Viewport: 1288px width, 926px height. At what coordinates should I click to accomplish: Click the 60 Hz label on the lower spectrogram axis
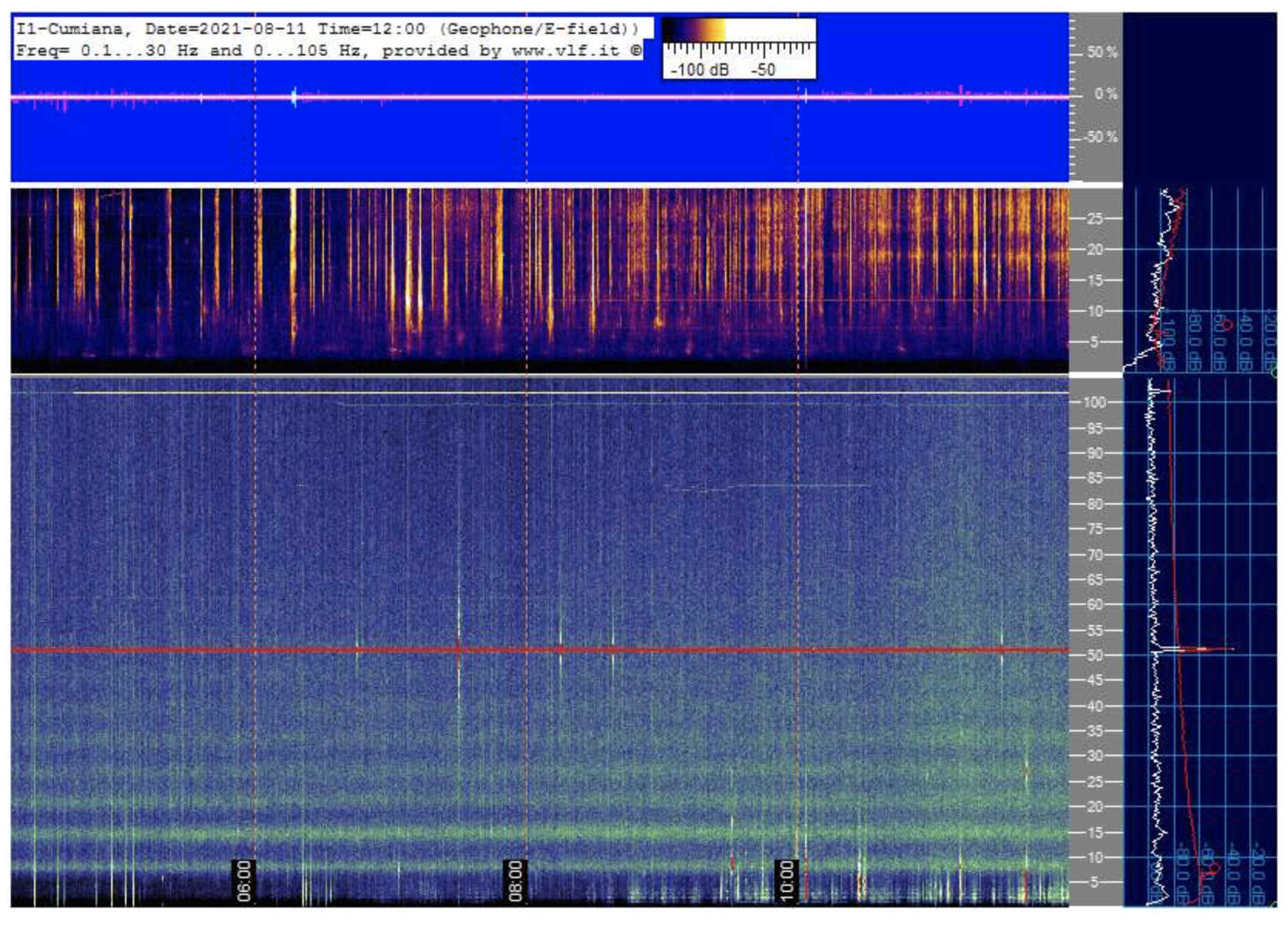pyautogui.click(x=1095, y=605)
